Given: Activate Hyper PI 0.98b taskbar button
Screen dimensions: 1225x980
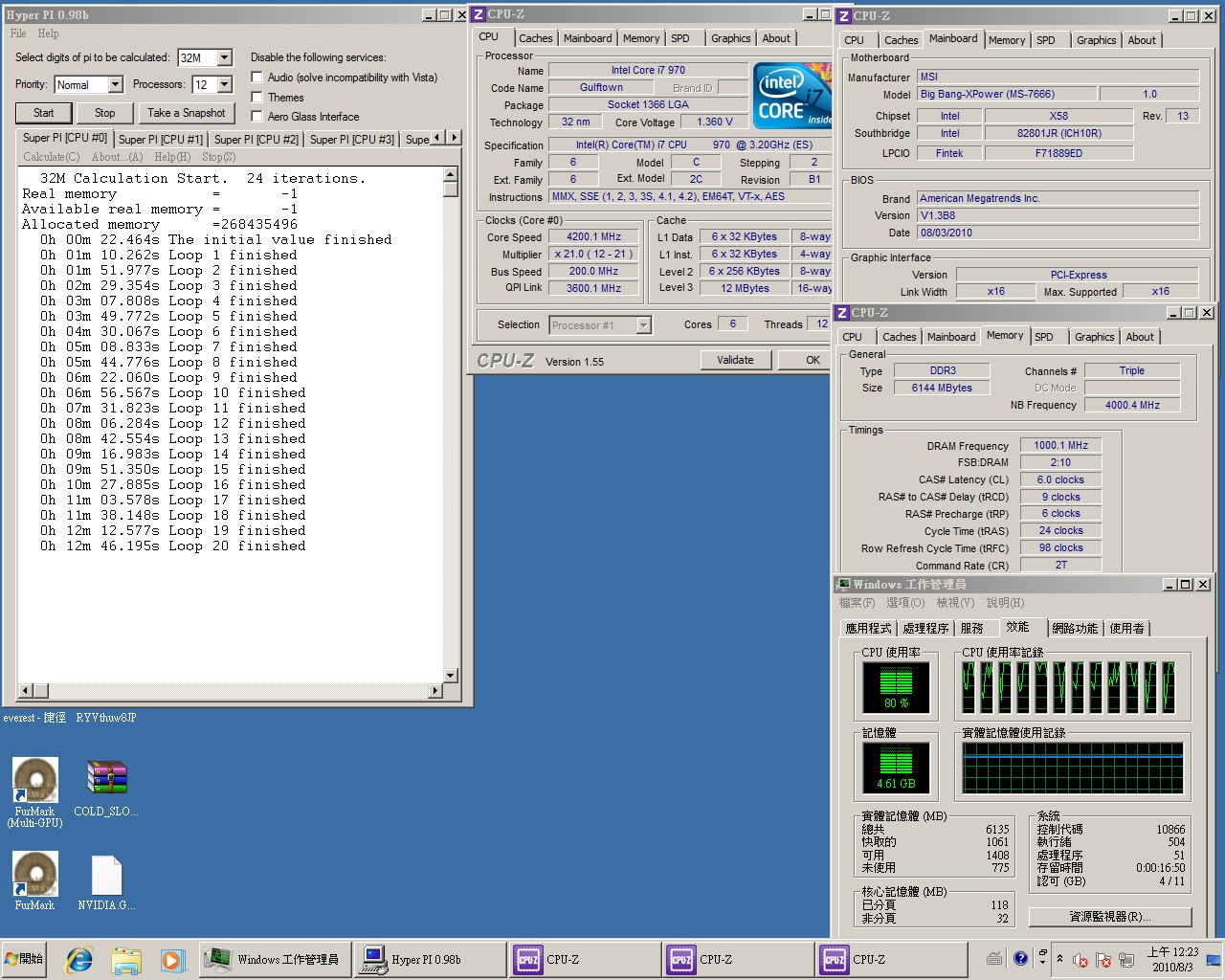Looking at the screenshot, I should pyautogui.click(x=430, y=959).
